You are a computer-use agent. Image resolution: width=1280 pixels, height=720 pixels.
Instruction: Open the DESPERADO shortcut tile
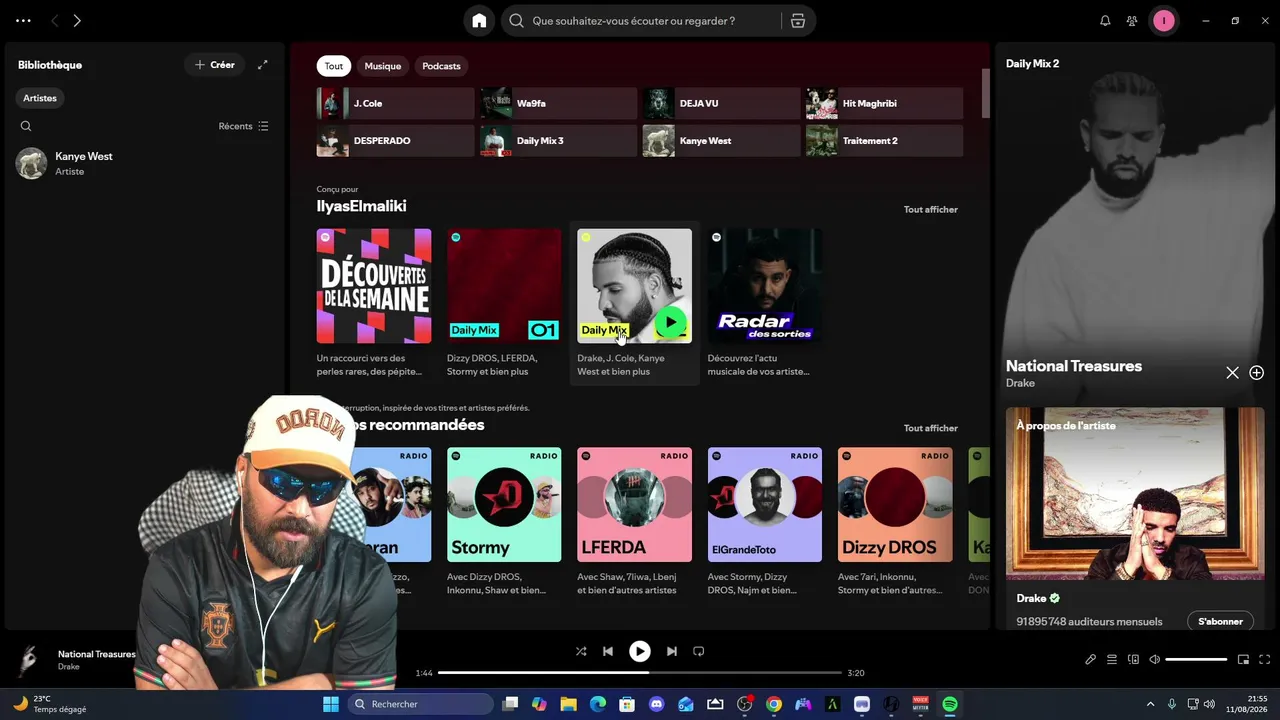pos(396,140)
